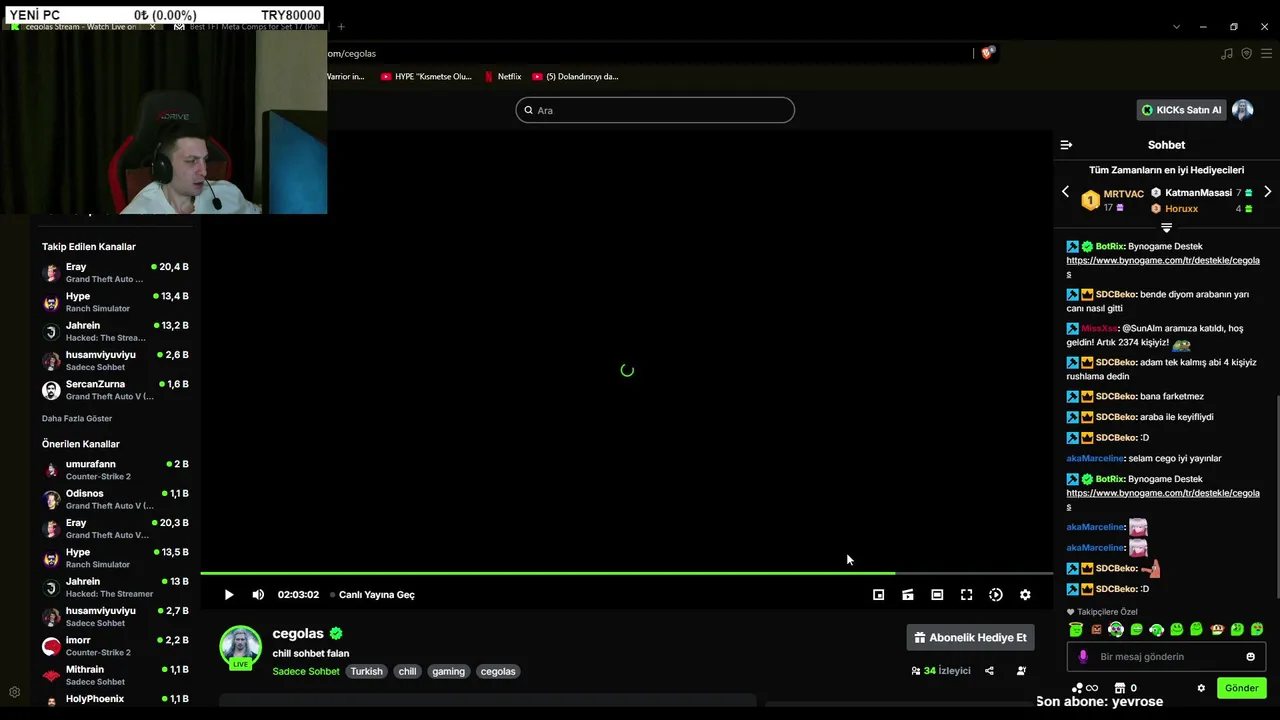Viewport: 1280px width, 720px height.
Task: Collapse the gifters leaderboard handle
Action: (1166, 228)
